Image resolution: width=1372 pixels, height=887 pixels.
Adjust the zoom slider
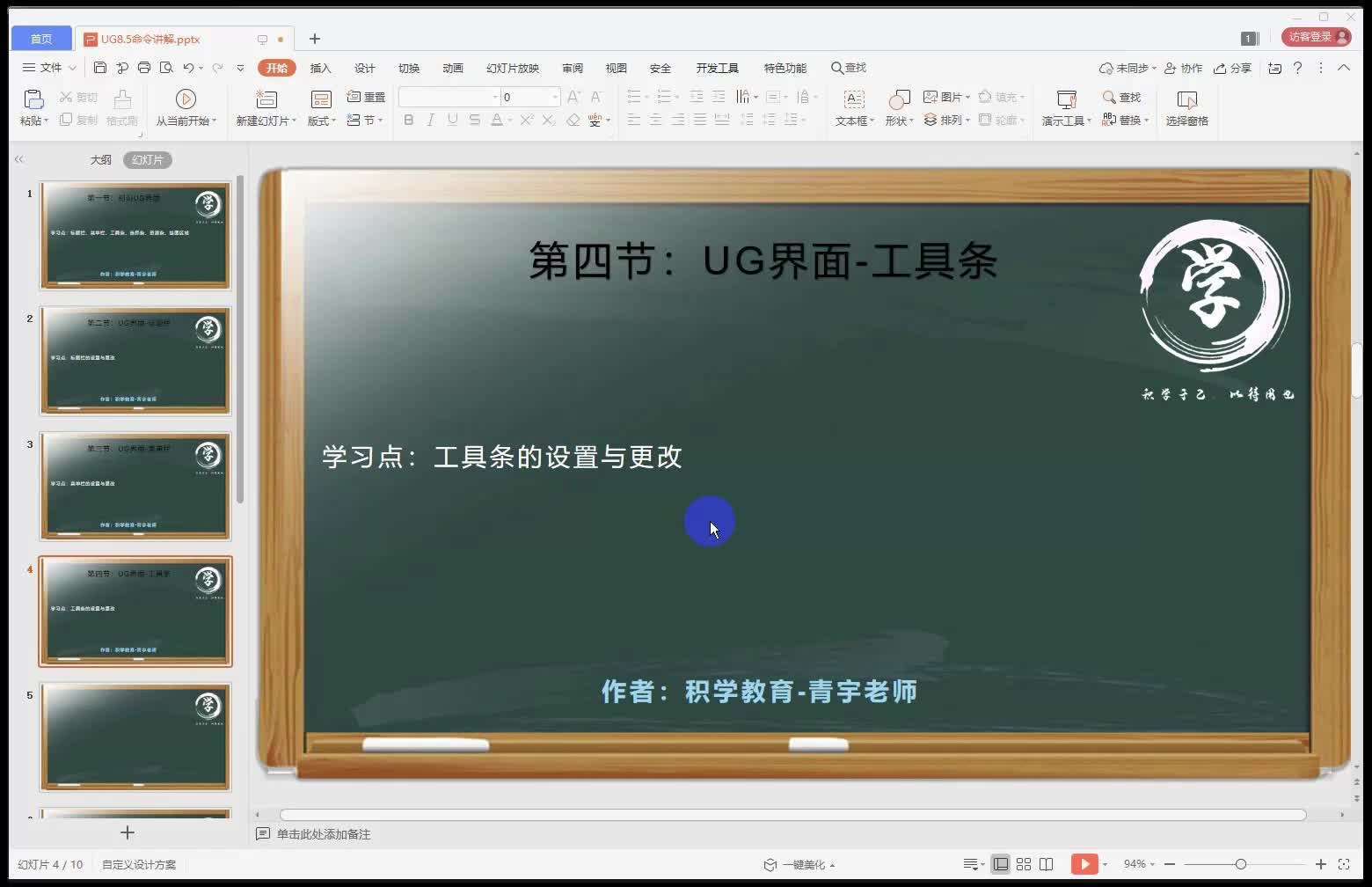pyautogui.click(x=1239, y=864)
